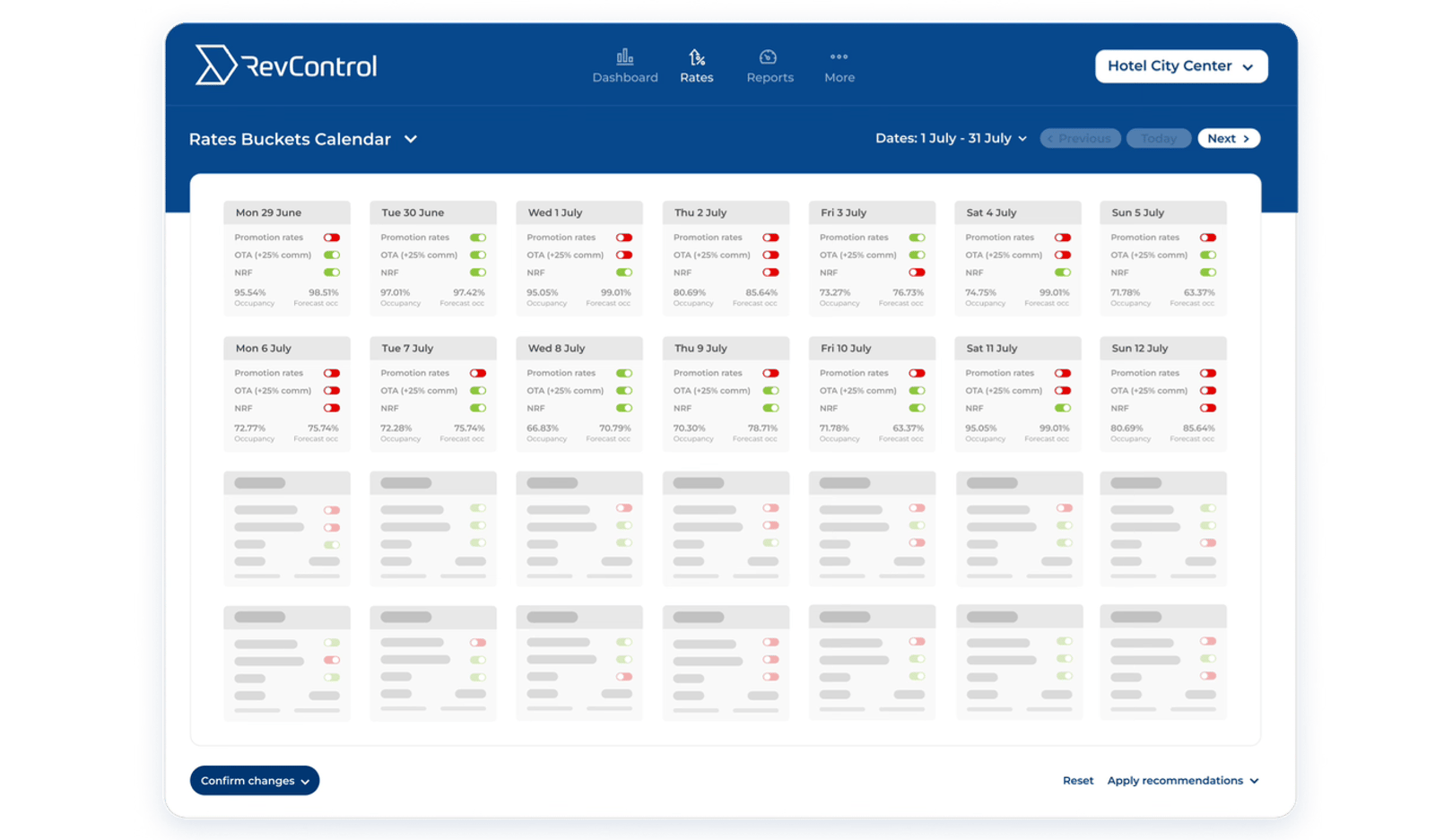1435x840 pixels.
Task: Click the 78.71% forecast occ value
Action: point(762,428)
